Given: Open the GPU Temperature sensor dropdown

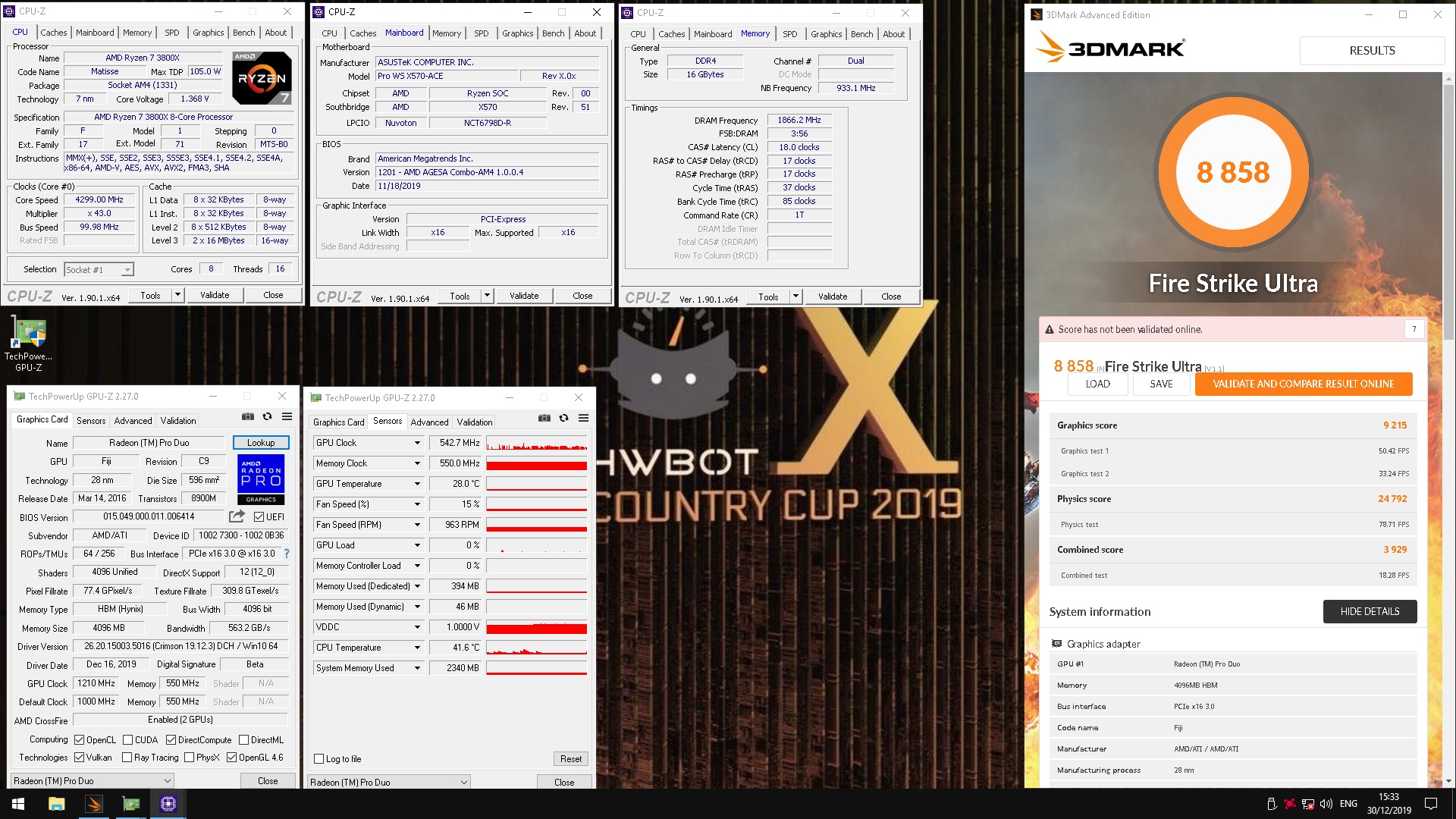Looking at the screenshot, I should [x=417, y=484].
